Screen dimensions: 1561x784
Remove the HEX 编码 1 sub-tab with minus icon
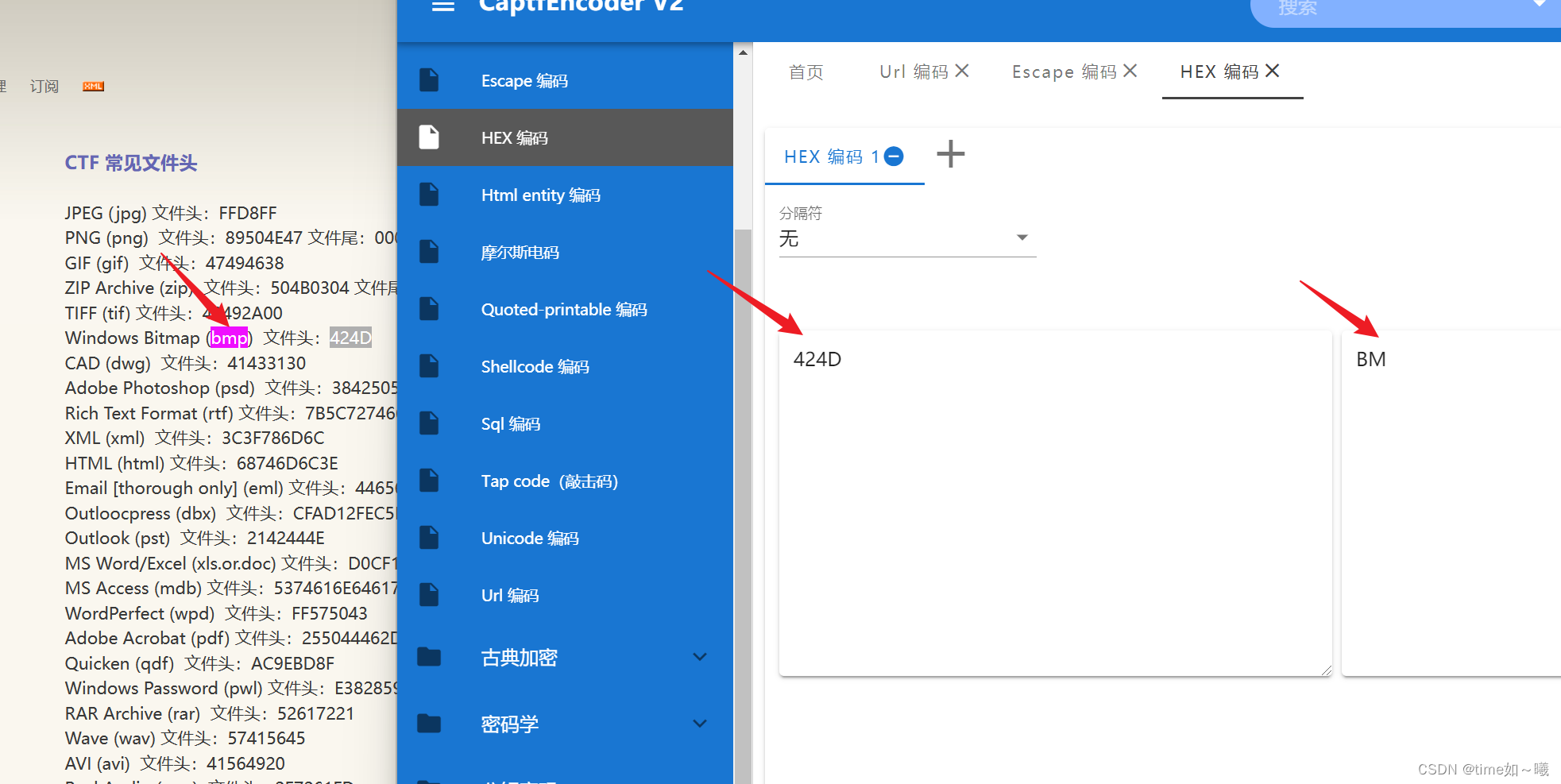click(894, 156)
